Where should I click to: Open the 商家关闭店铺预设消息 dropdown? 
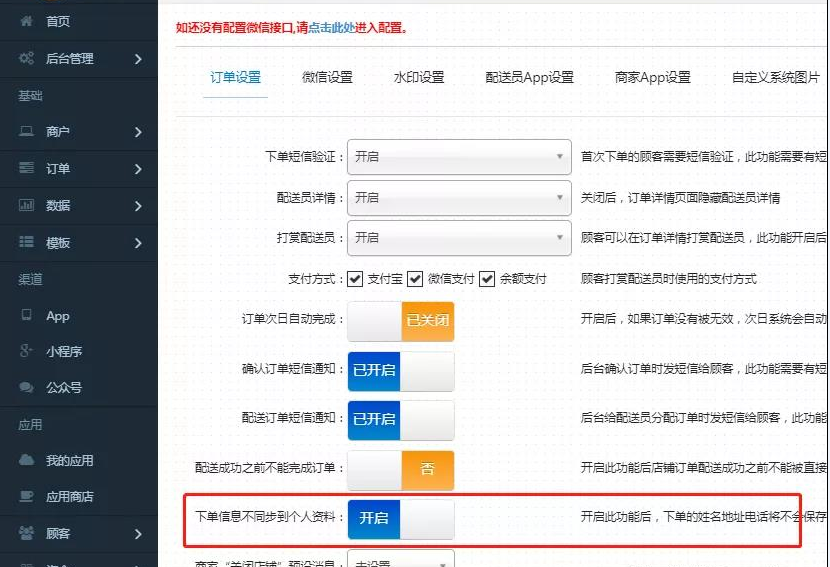(x=401, y=559)
